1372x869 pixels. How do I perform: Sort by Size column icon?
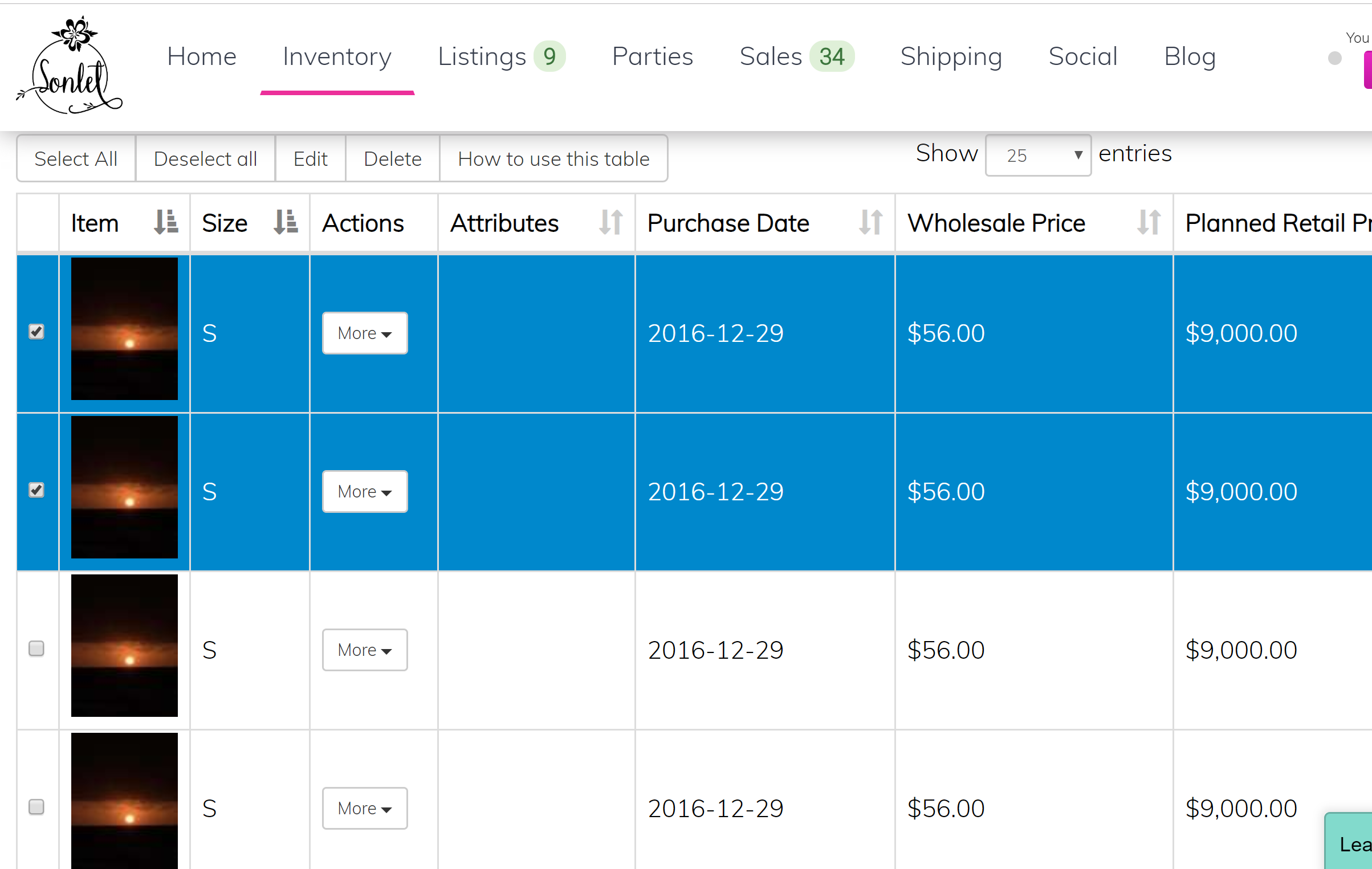pos(285,222)
